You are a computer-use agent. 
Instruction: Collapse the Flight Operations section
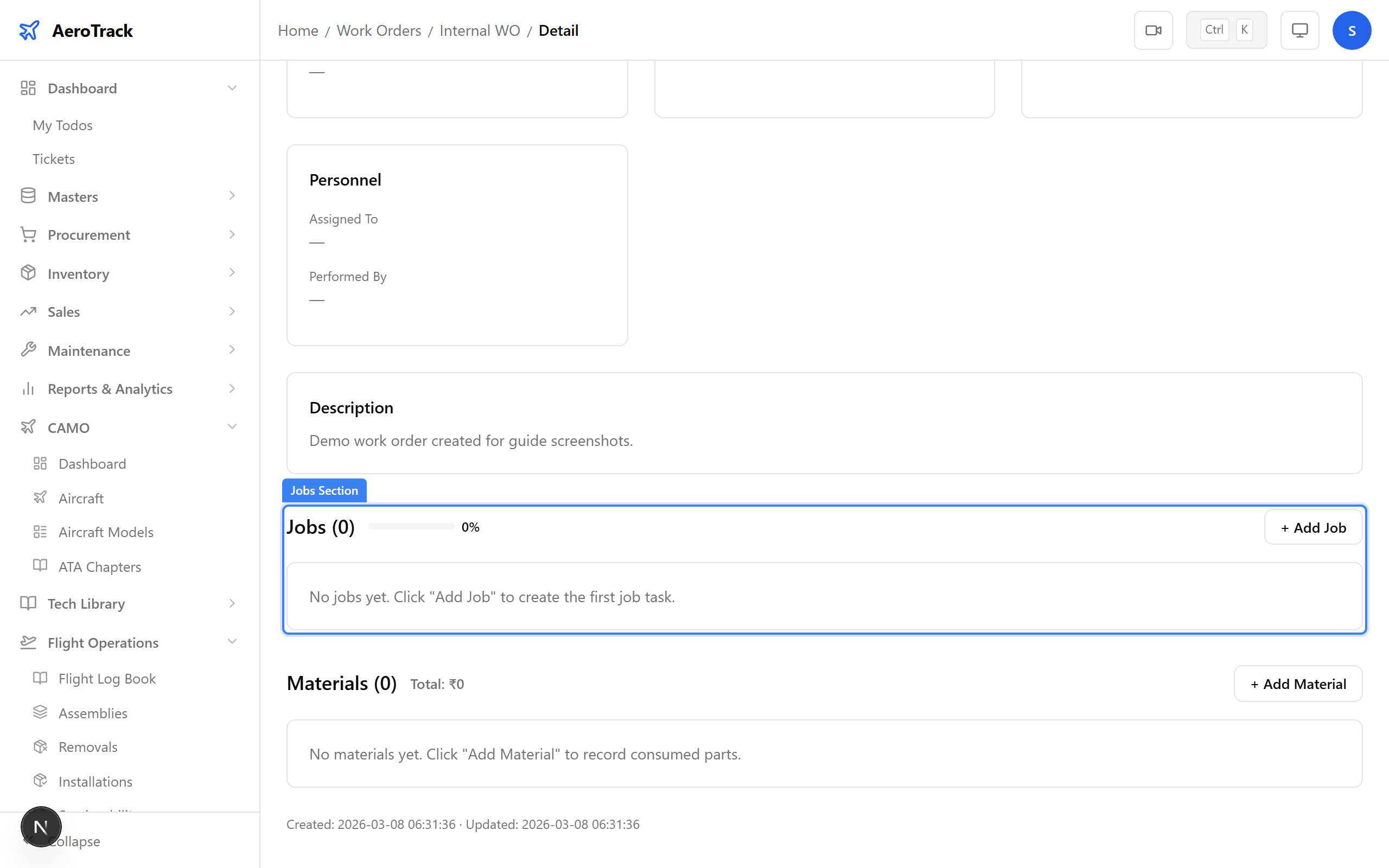click(x=232, y=642)
